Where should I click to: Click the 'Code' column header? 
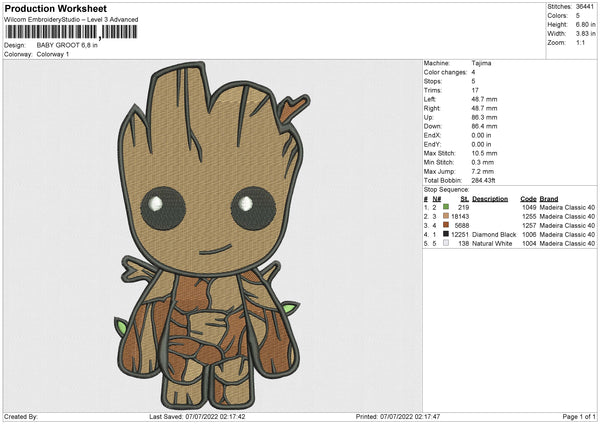(x=528, y=199)
